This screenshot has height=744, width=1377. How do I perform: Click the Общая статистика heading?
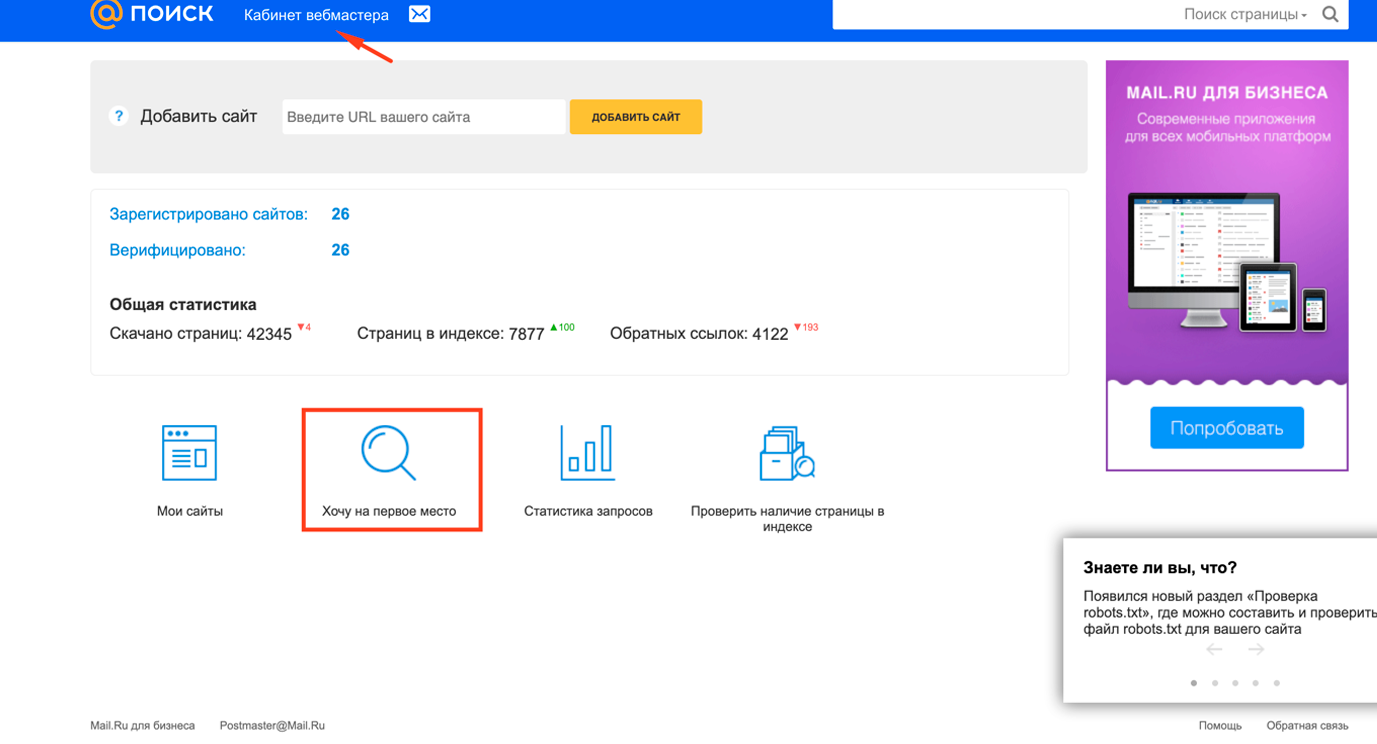point(183,304)
